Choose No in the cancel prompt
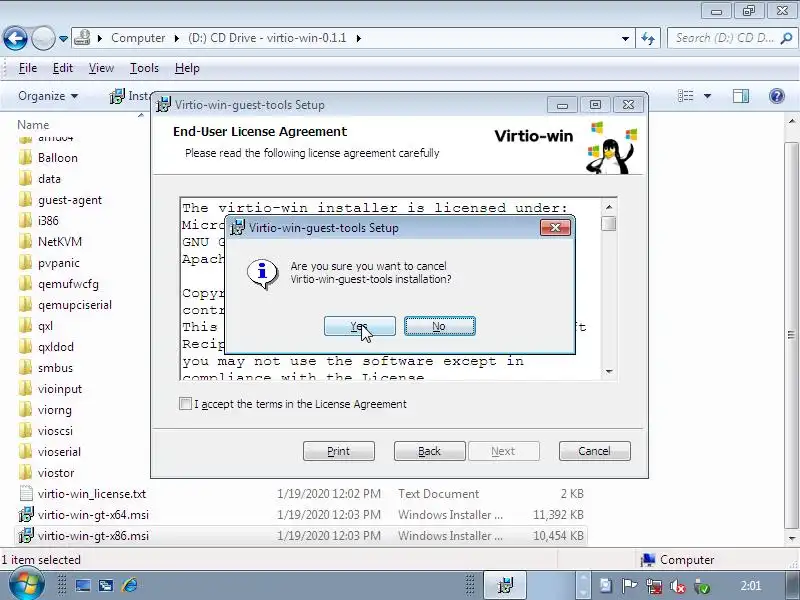800x600 pixels. coord(440,326)
